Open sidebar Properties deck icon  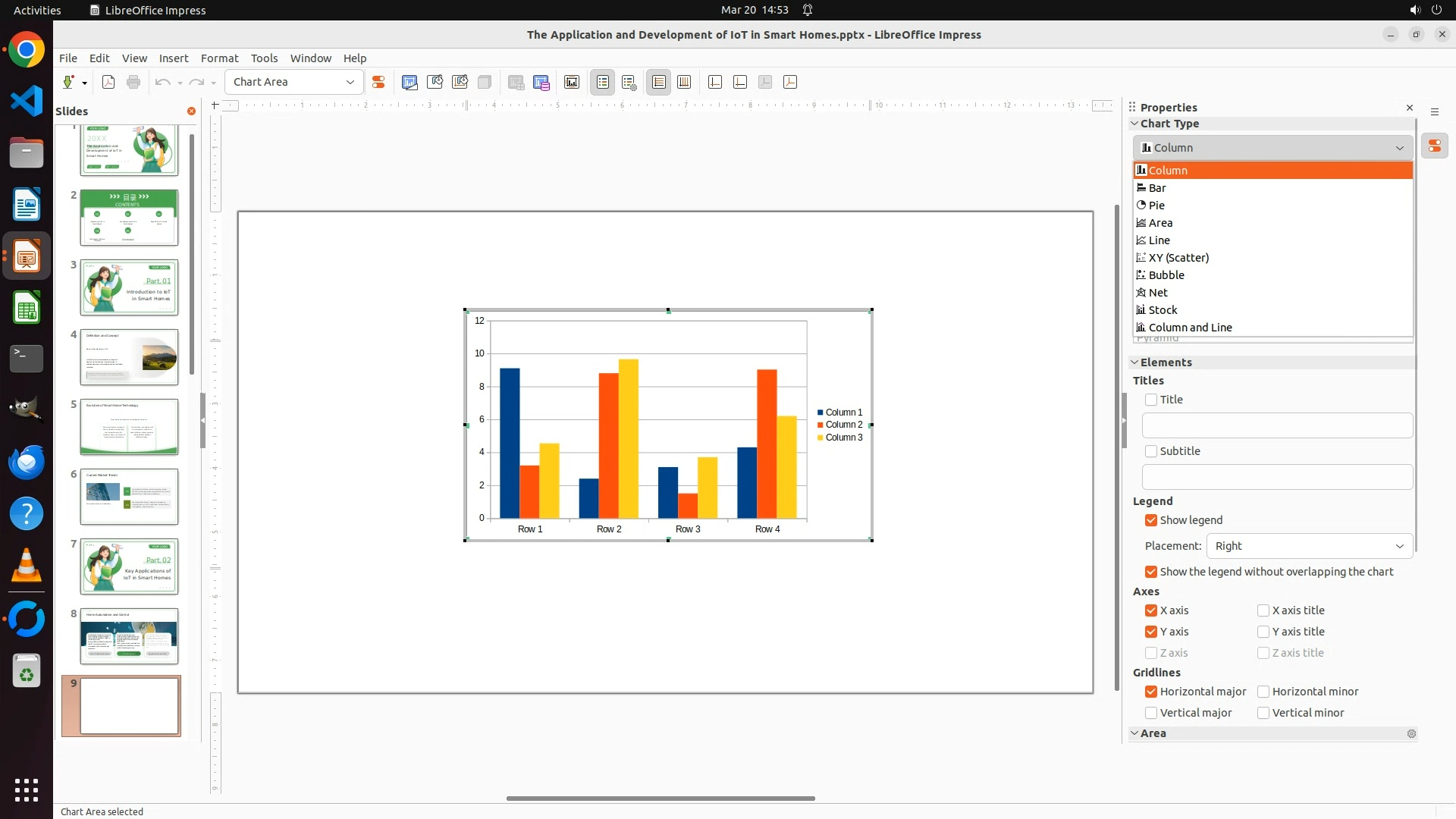pyautogui.click(x=1434, y=146)
